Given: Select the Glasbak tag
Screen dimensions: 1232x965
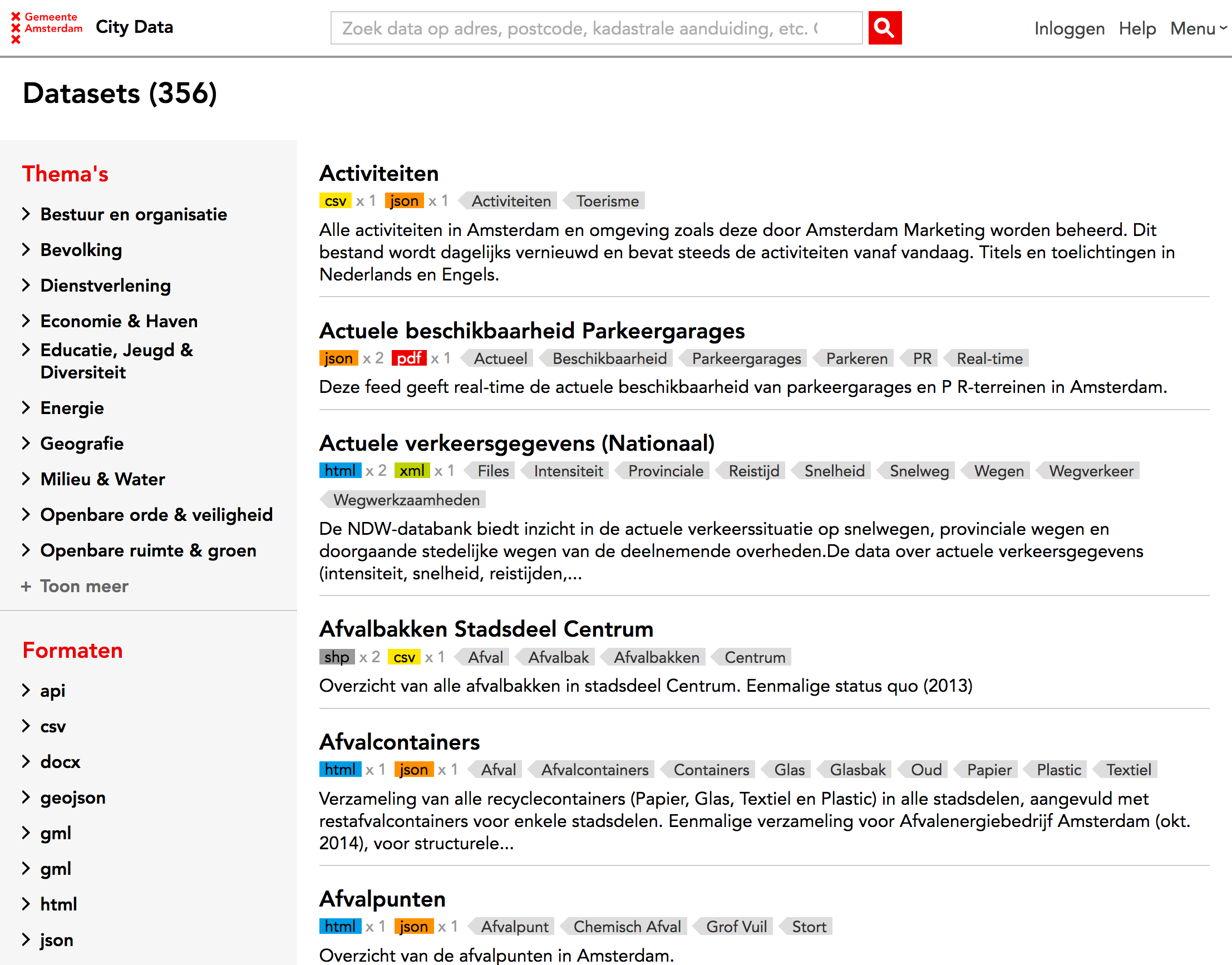Looking at the screenshot, I should point(854,770).
